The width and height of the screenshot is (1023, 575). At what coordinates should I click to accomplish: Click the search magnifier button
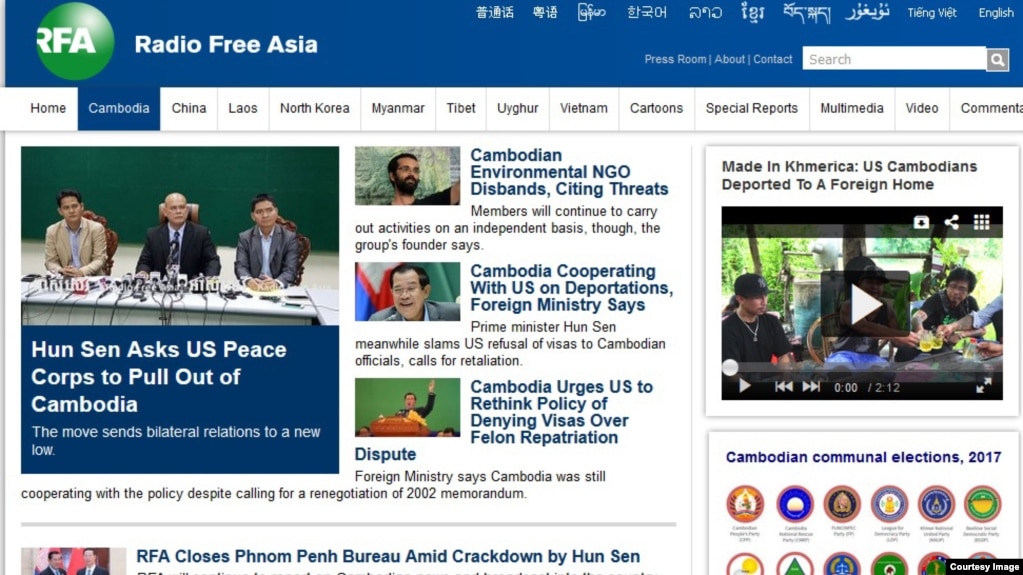click(997, 59)
